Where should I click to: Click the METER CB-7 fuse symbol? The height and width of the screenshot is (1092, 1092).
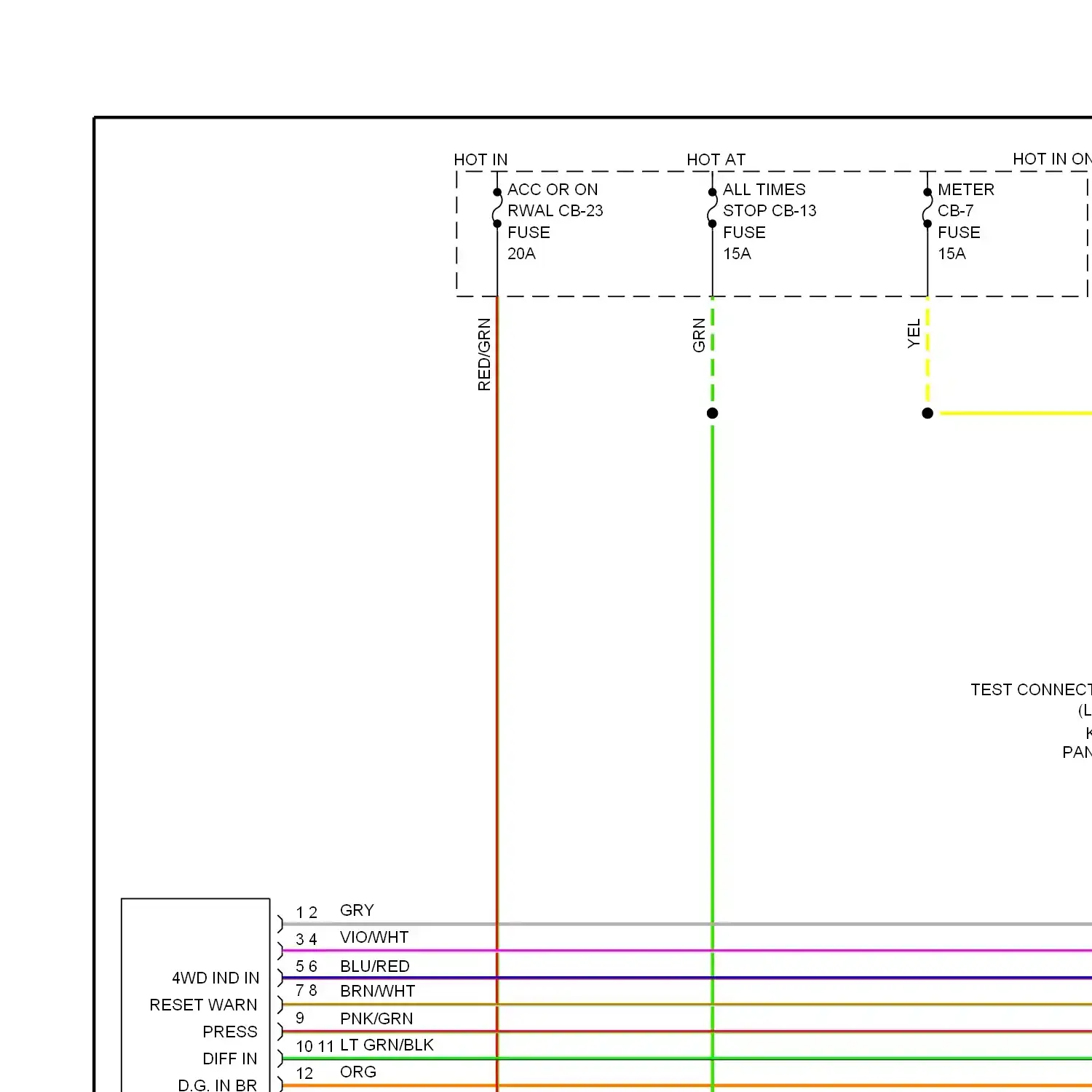pos(927,208)
